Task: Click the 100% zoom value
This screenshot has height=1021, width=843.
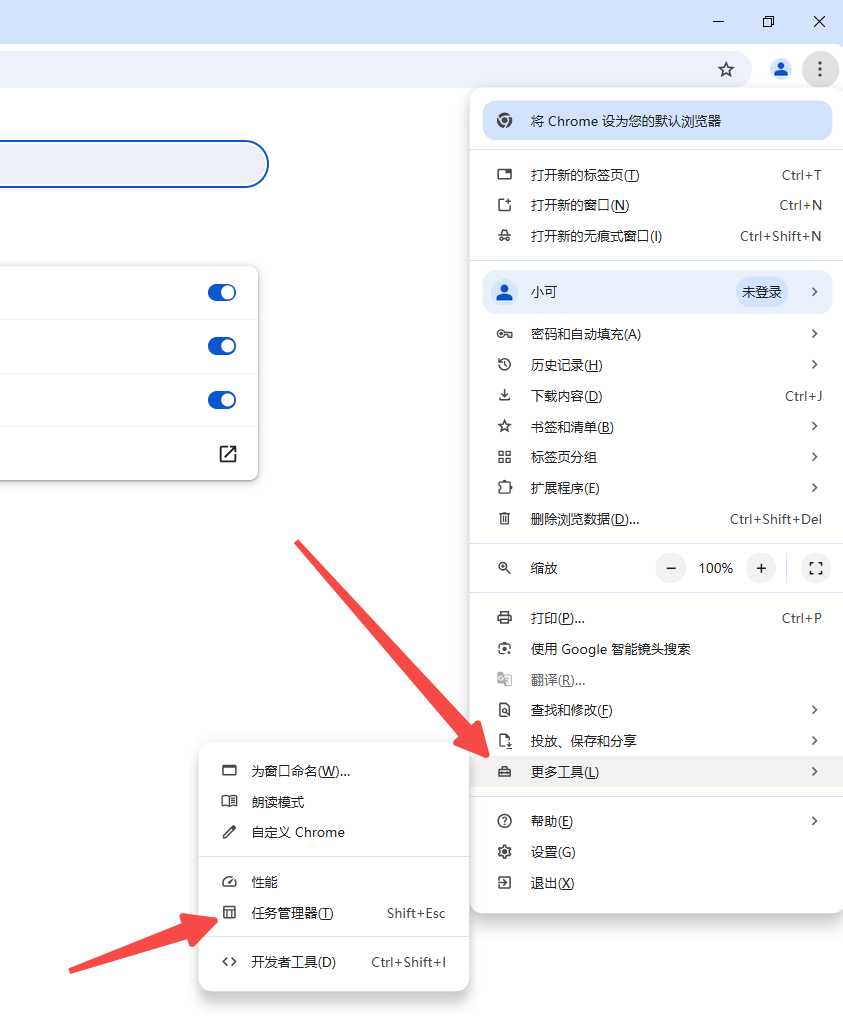Action: tap(715, 568)
